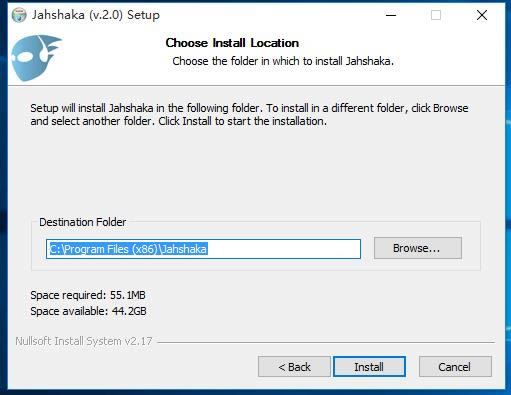Start installation with the Install button

(x=369, y=367)
